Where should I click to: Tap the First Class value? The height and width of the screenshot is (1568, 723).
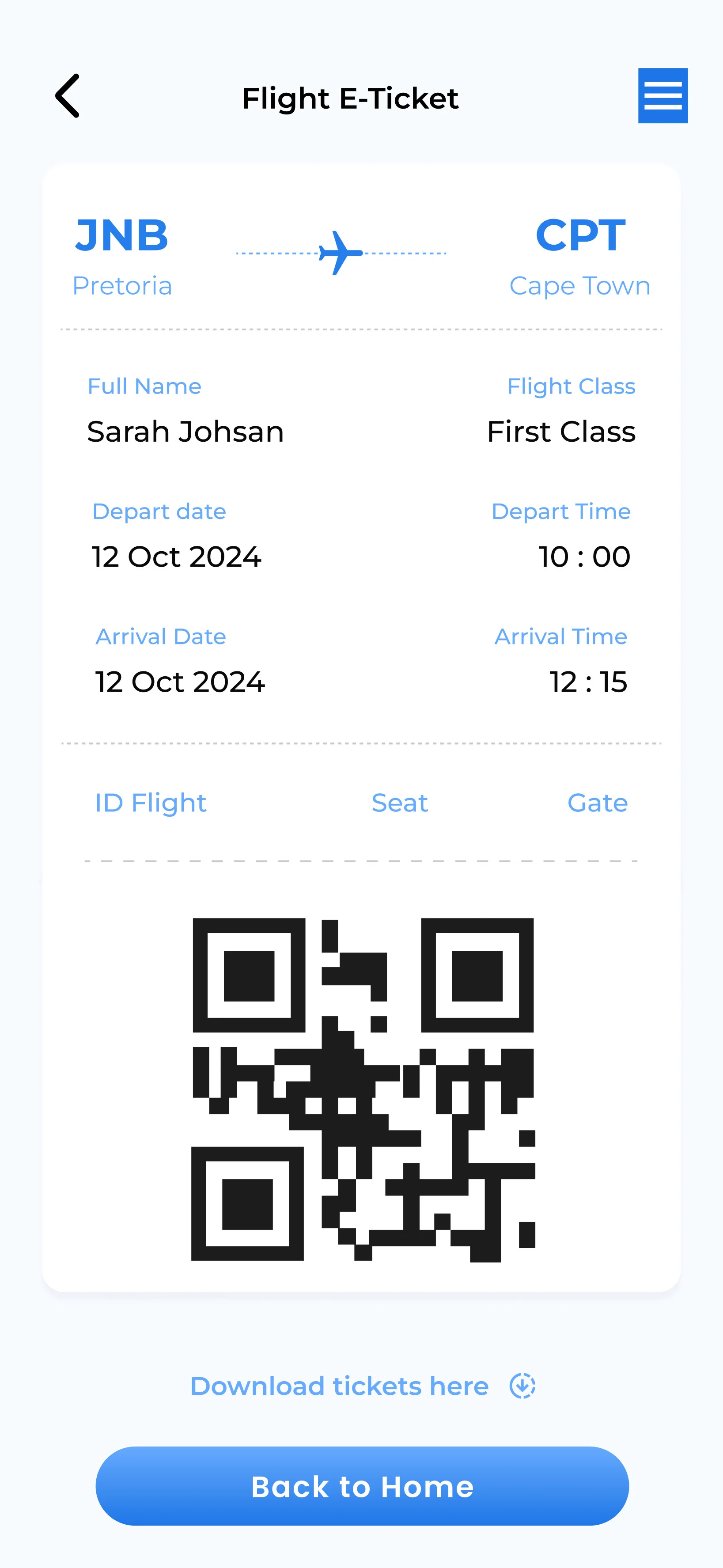click(560, 432)
